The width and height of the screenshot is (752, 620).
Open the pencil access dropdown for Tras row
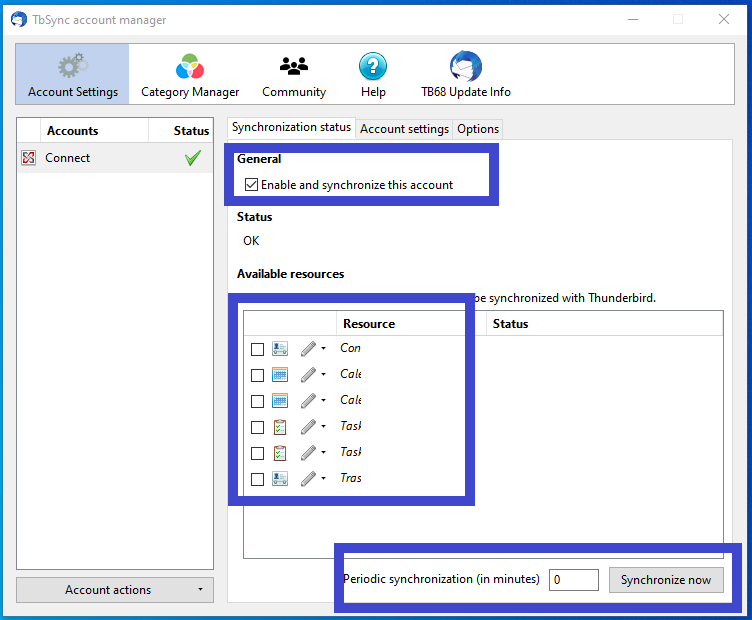(313, 478)
